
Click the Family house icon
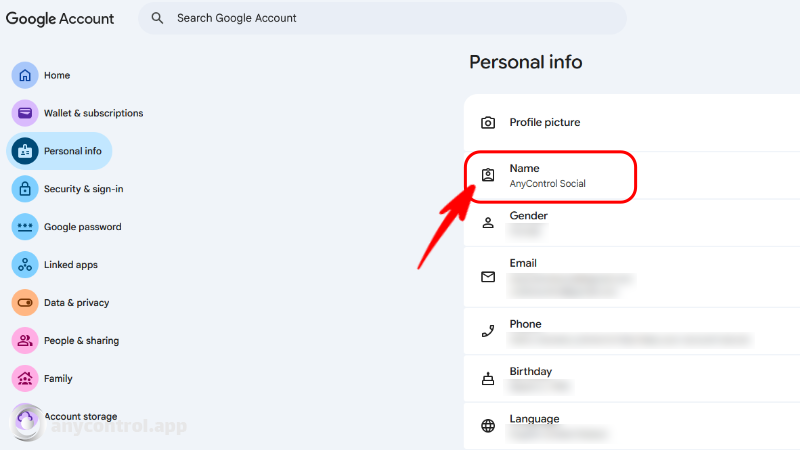[24, 379]
